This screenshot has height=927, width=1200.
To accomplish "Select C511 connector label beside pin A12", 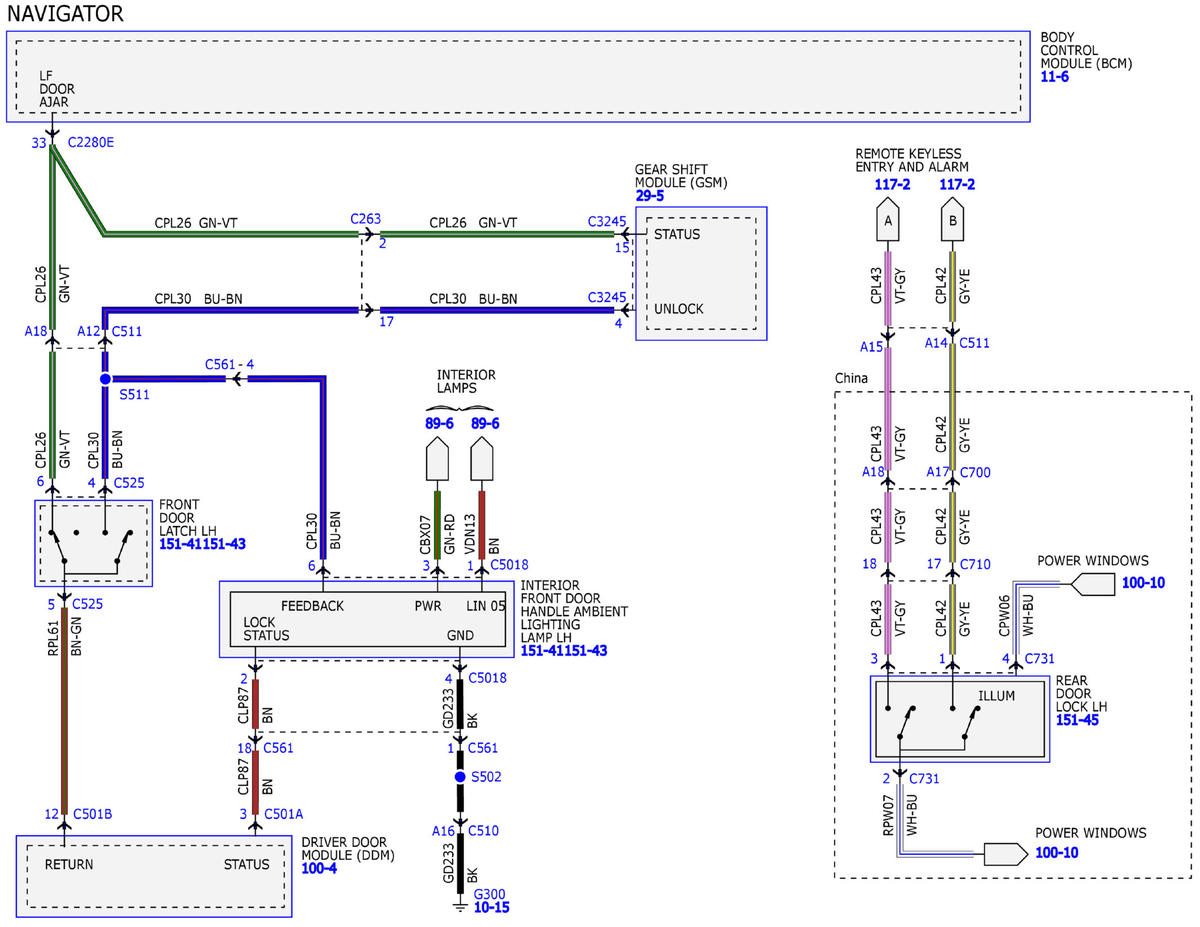I will pyautogui.click(x=127, y=330).
